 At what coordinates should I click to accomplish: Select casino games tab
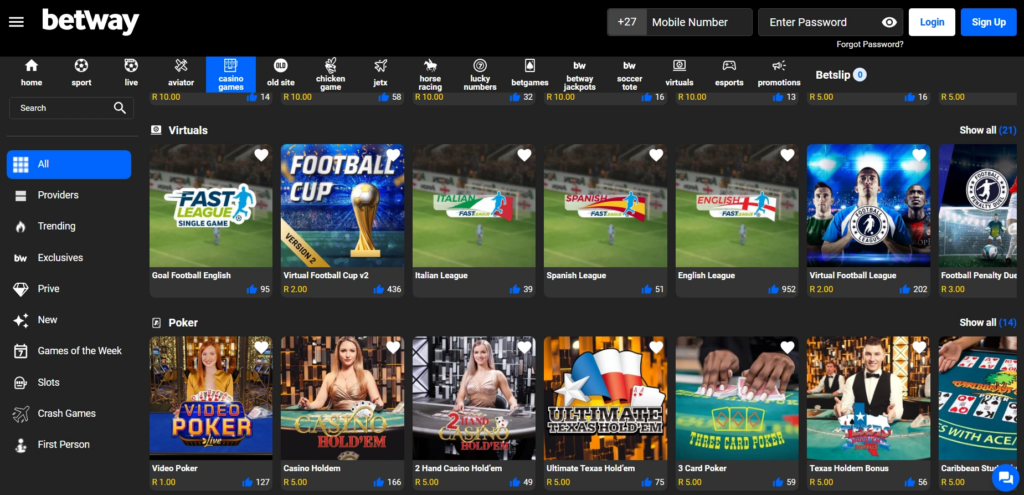[231, 74]
